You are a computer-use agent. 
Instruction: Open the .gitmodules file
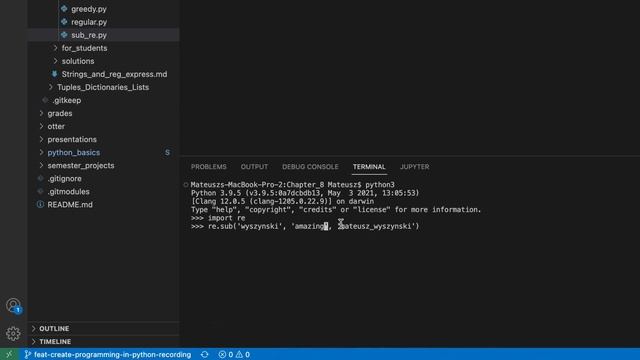tap(68, 191)
